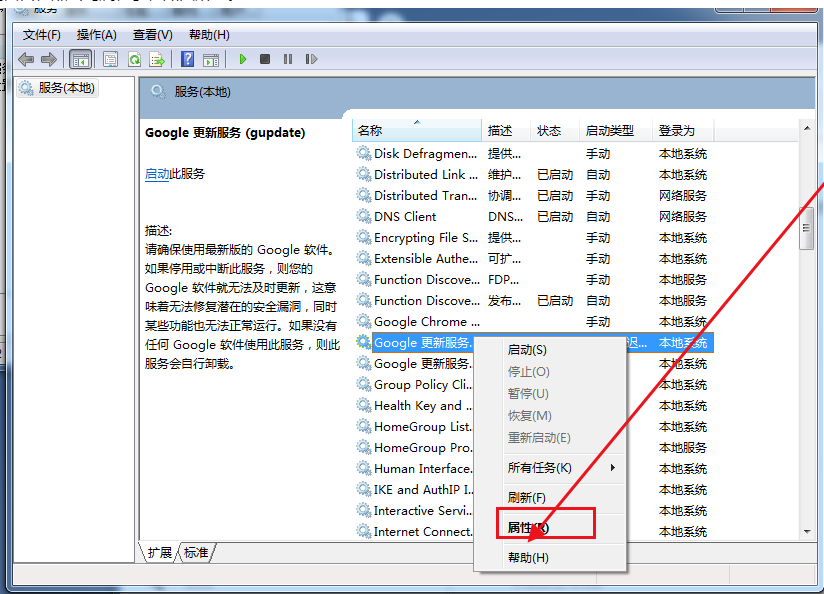Select the Health Key and service row
824x594 pixels.
point(414,406)
